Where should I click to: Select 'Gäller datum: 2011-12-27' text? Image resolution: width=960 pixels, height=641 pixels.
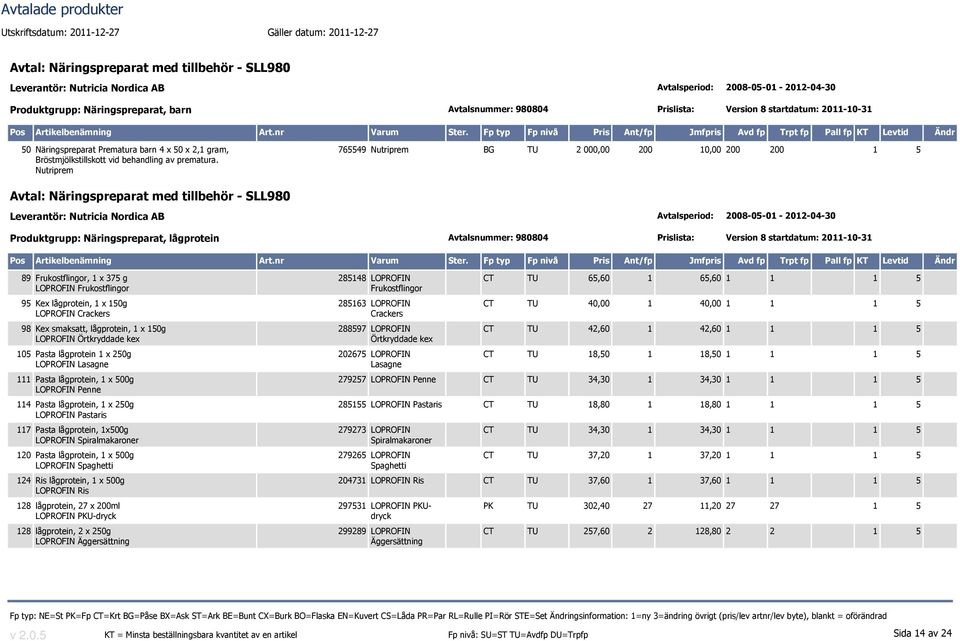(x=323, y=32)
